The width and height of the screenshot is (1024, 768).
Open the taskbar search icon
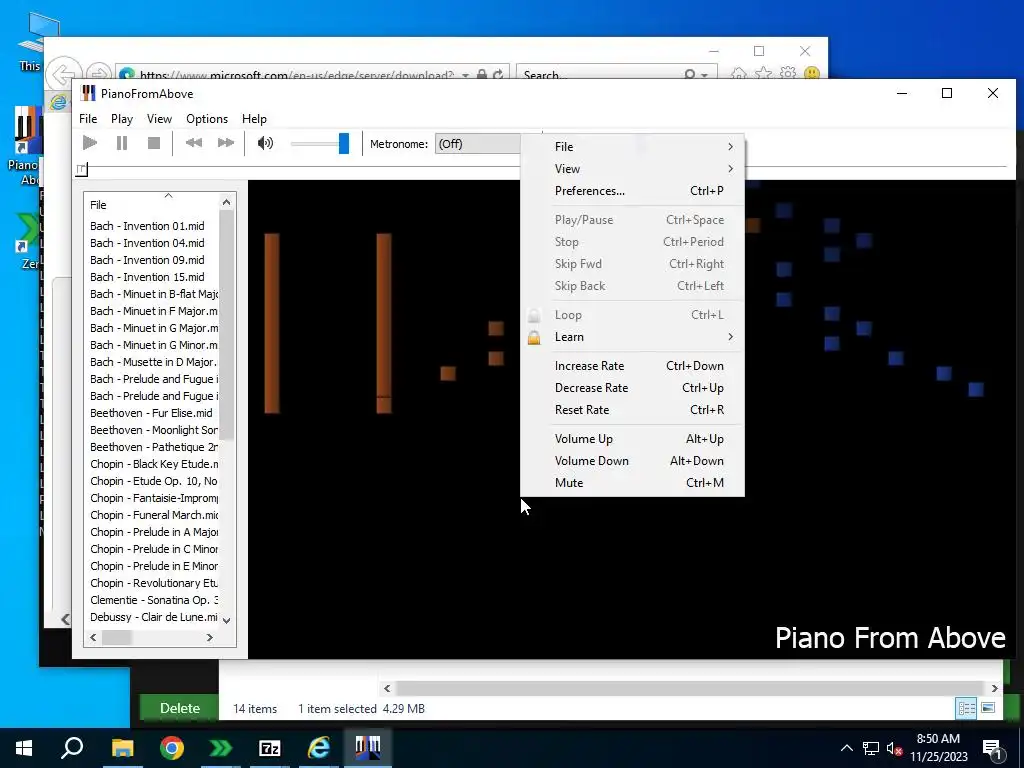pos(72,748)
